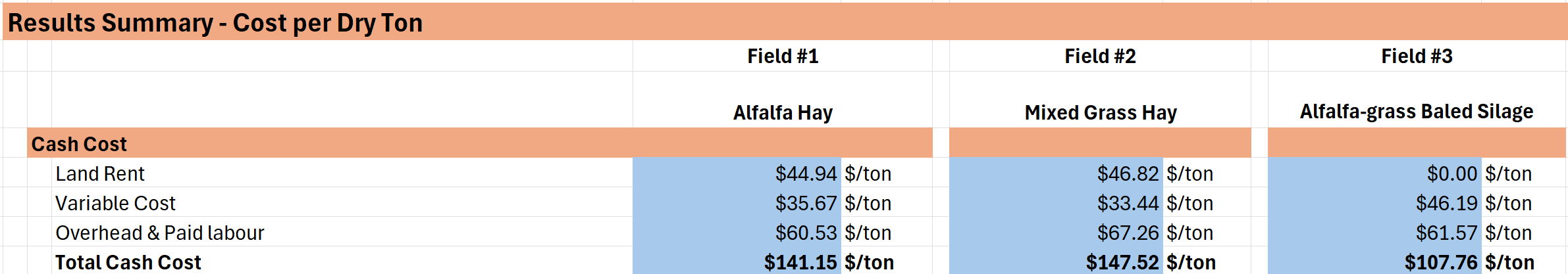This screenshot has width=1568, height=274.
Task: Click the Cash Cost section header
Action: pos(79,144)
